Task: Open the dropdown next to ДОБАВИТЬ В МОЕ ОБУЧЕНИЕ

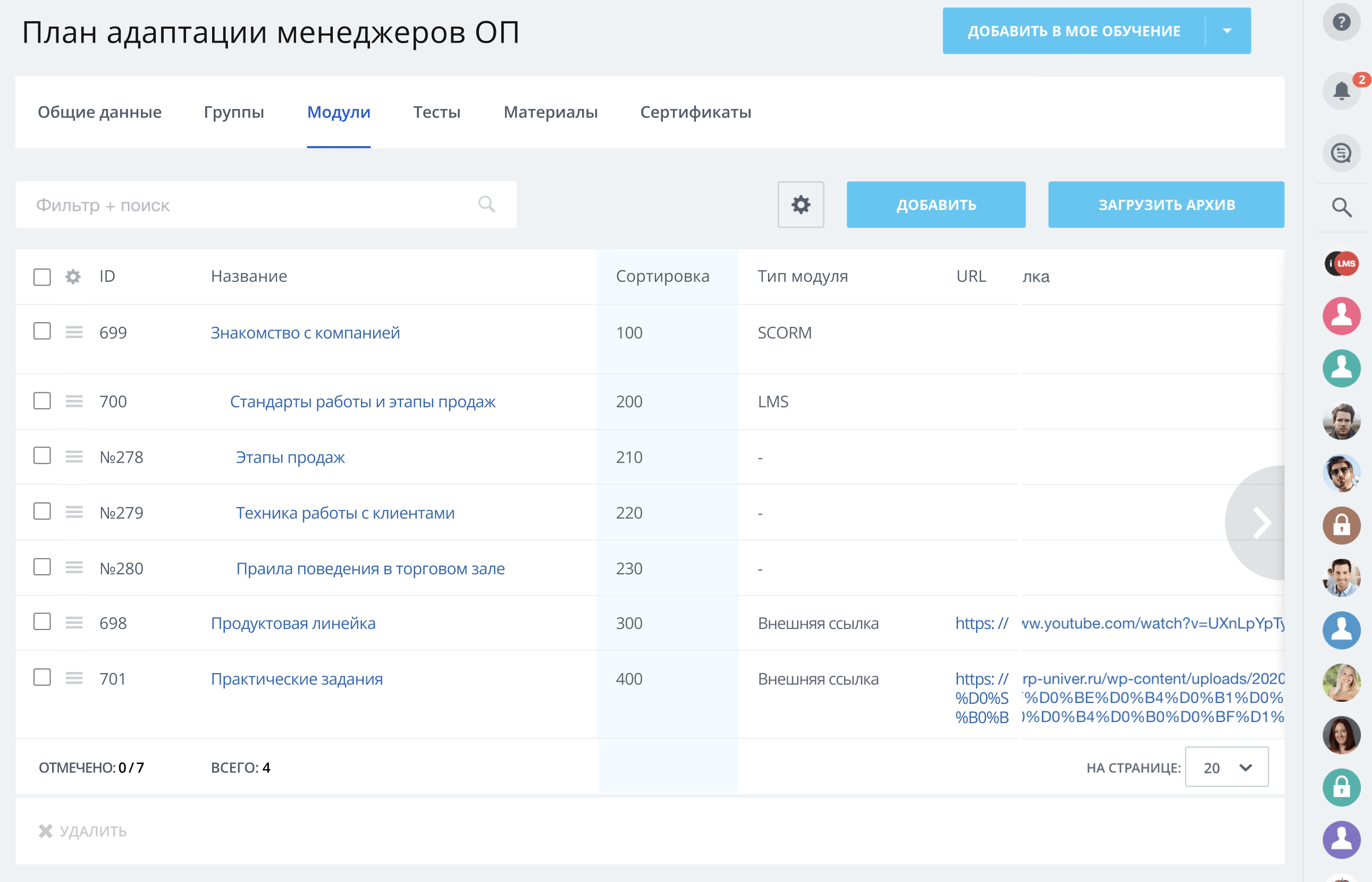Action: 1226,31
